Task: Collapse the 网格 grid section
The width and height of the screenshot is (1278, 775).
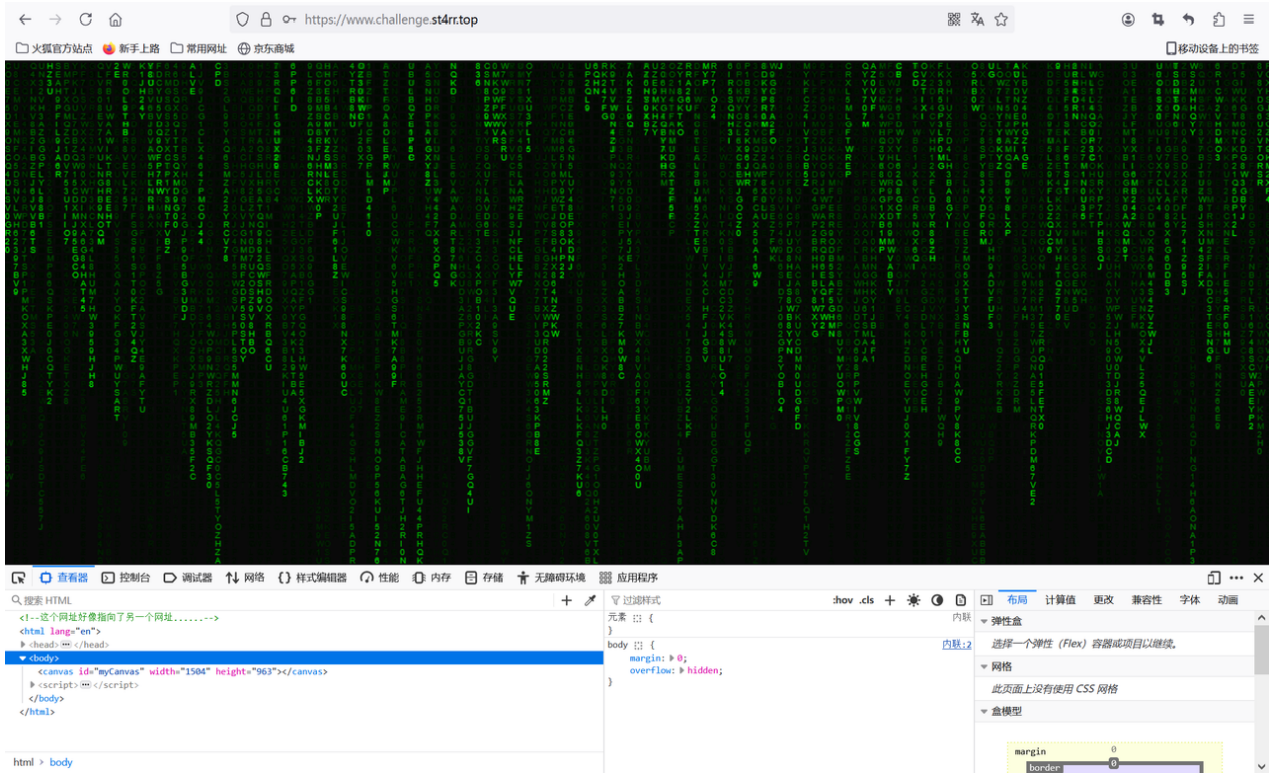Action: click(x=984, y=667)
